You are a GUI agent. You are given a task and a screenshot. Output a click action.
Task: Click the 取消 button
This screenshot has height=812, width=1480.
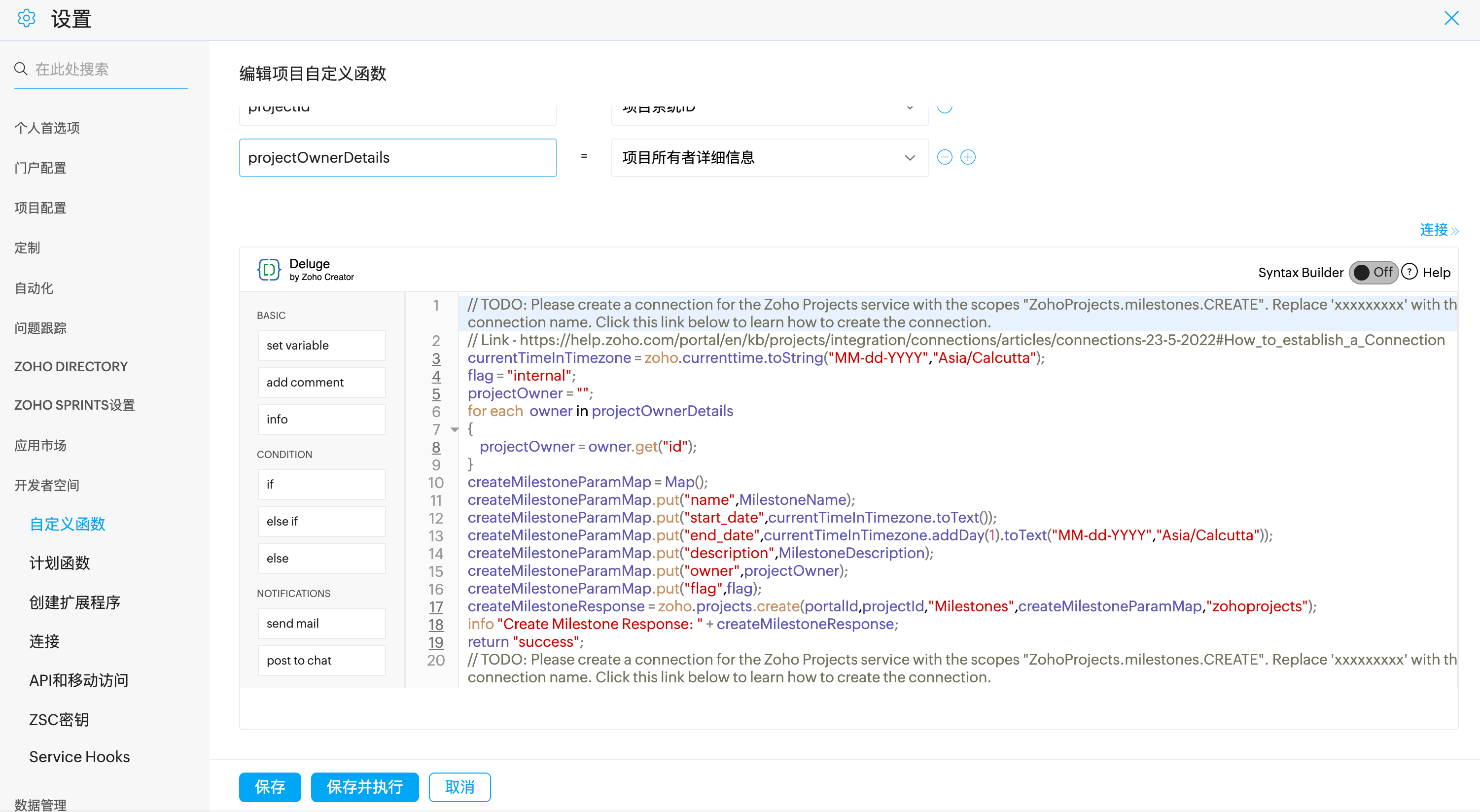[x=459, y=786]
